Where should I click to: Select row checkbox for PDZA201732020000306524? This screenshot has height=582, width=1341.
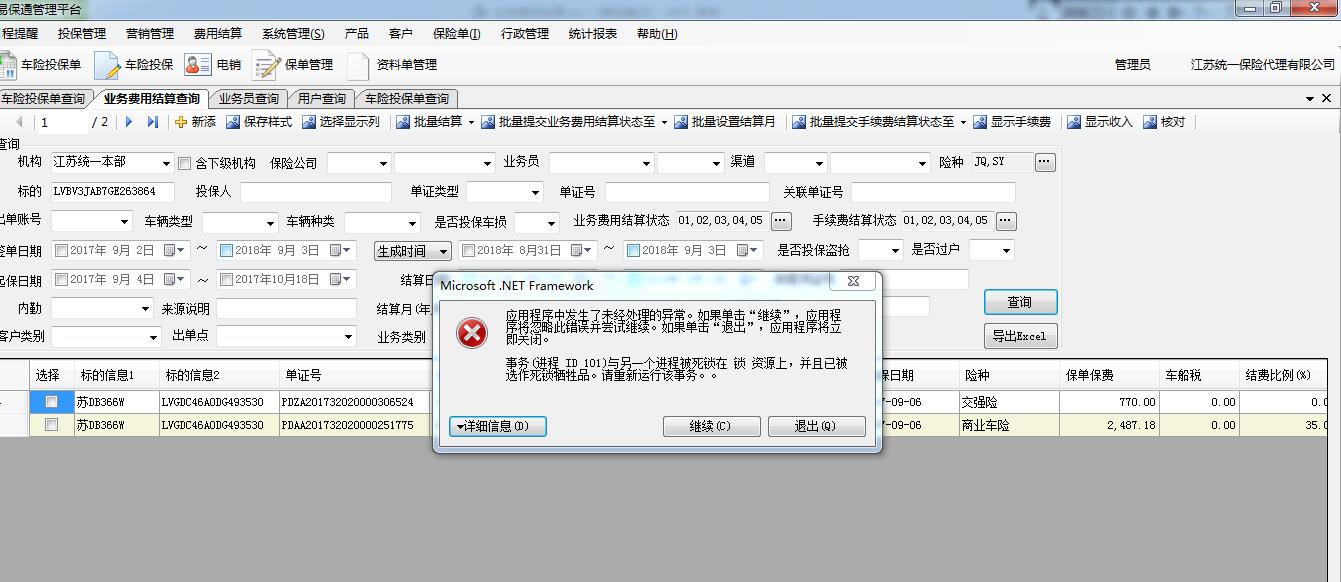[x=50, y=401]
